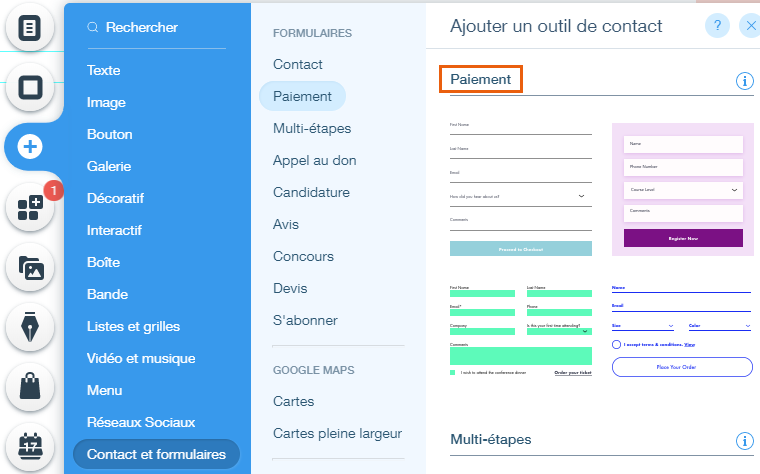Click the Add (plus) button in sidebar

click(30, 146)
